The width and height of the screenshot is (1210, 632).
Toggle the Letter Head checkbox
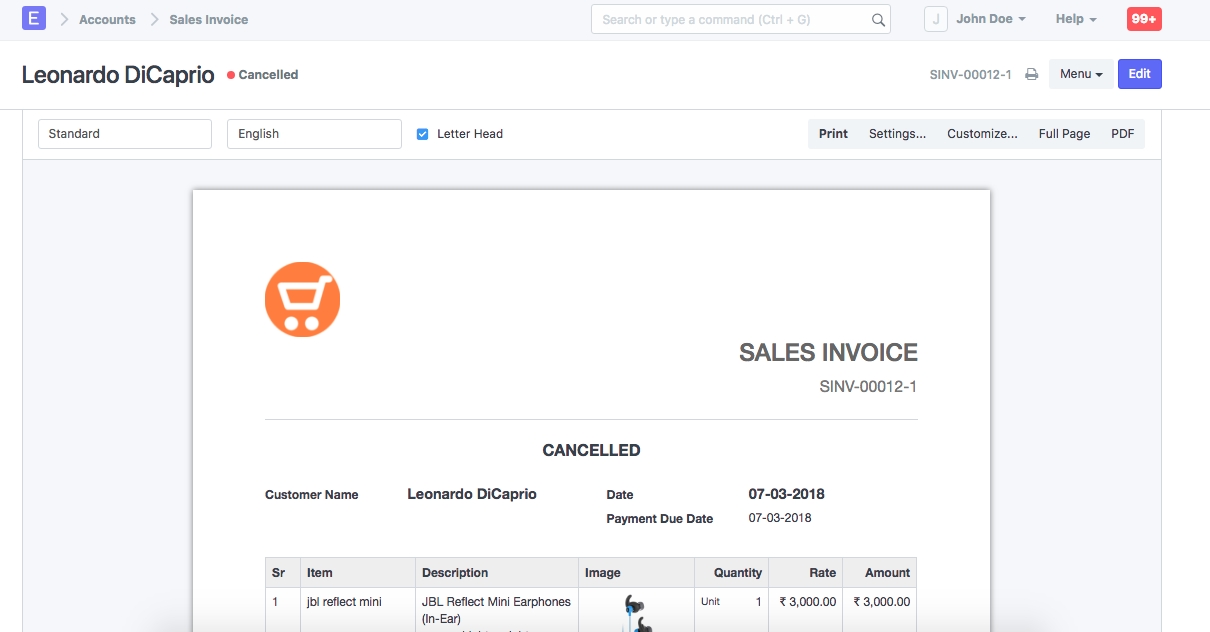pyautogui.click(x=423, y=134)
